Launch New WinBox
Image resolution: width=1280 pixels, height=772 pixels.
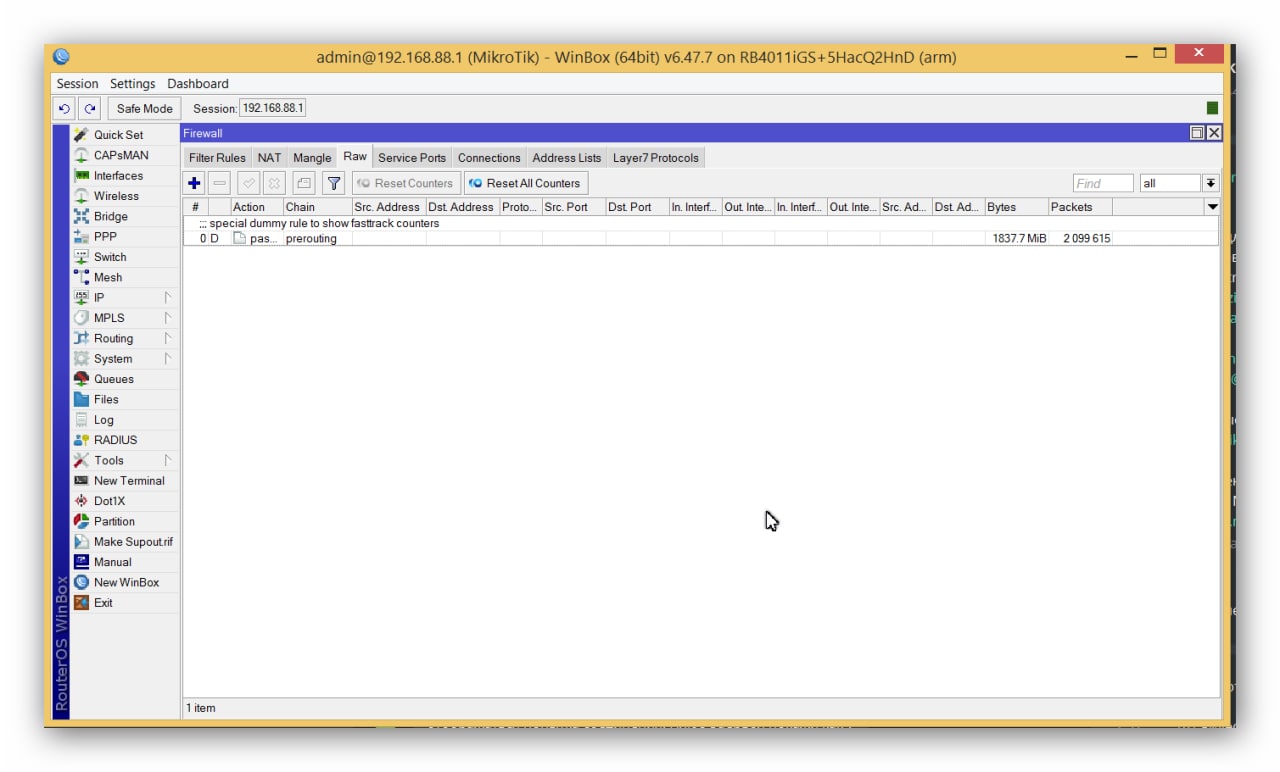pos(126,582)
